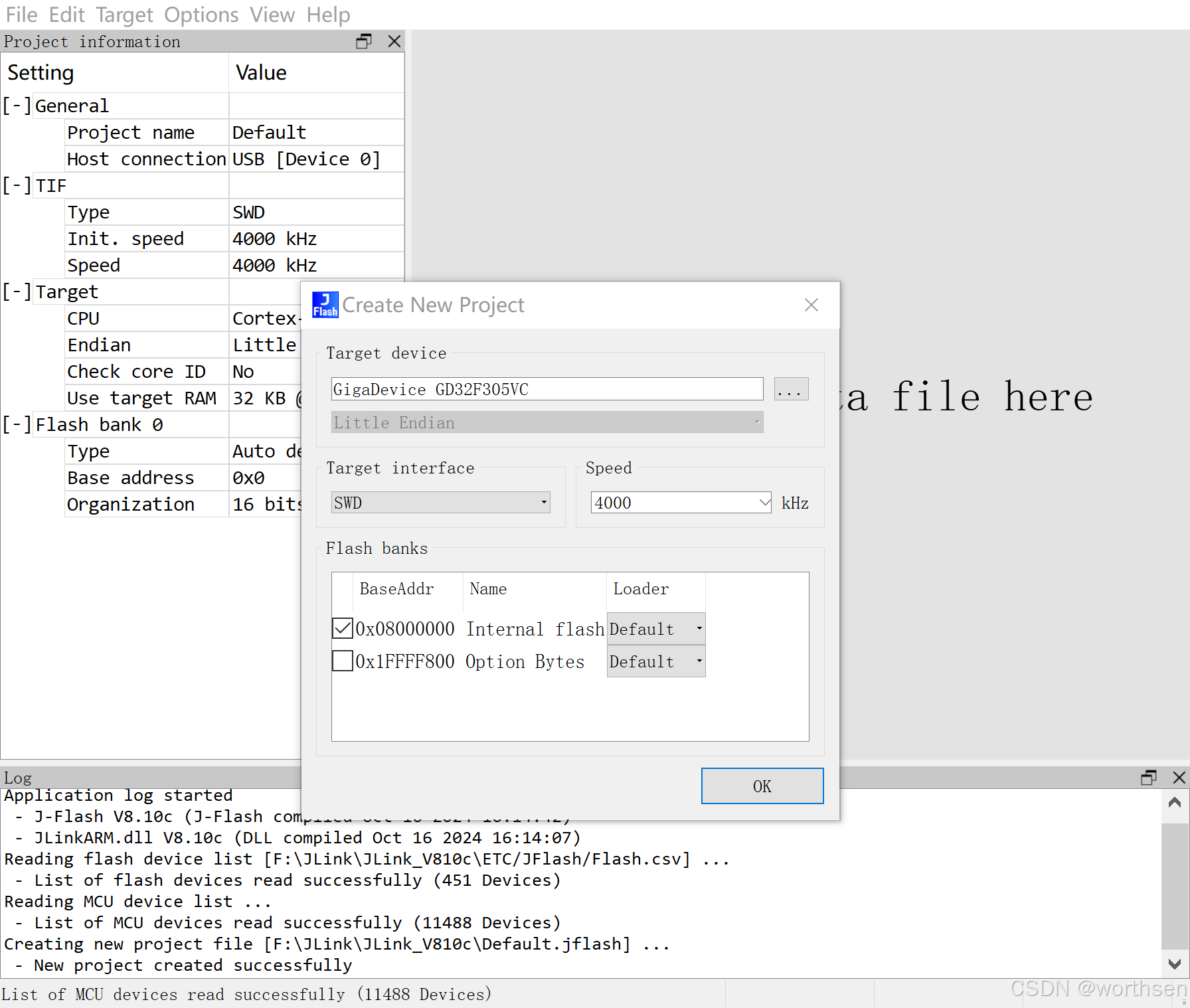Check the 0x1FFFF800 Option Bytes bank

[x=343, y=661]
